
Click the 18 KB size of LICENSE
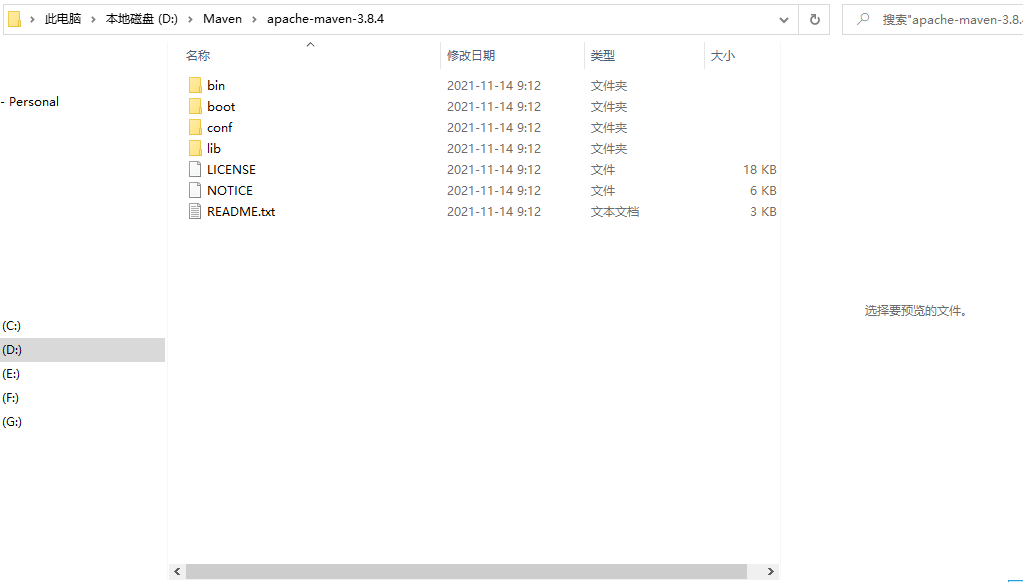(759, 170)
